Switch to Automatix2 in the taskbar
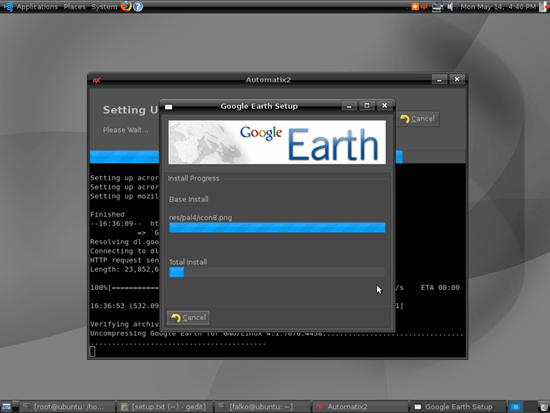Viewport: 550px width, 413px height. click(x=360, y=407)
